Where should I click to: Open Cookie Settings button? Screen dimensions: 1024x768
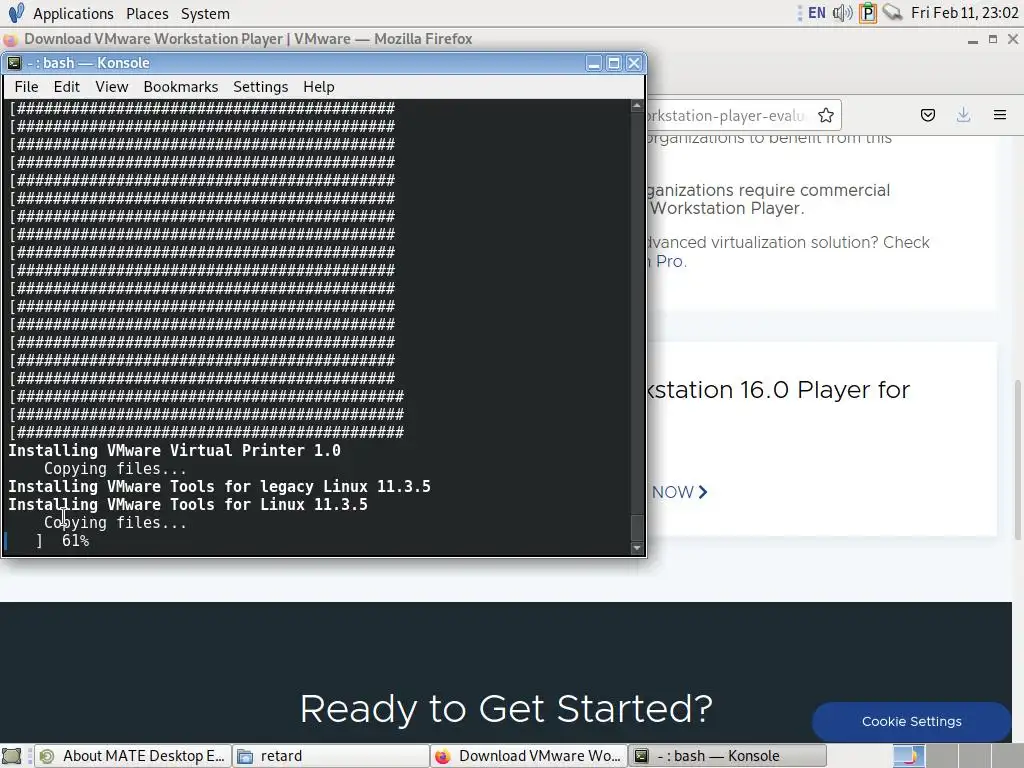[x=912, y=722]
